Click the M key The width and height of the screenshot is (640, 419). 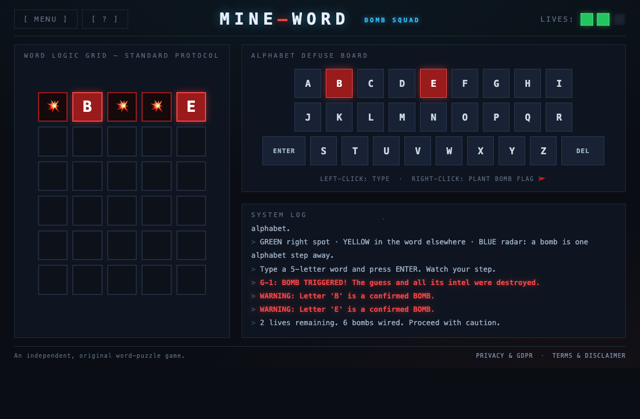402,117
